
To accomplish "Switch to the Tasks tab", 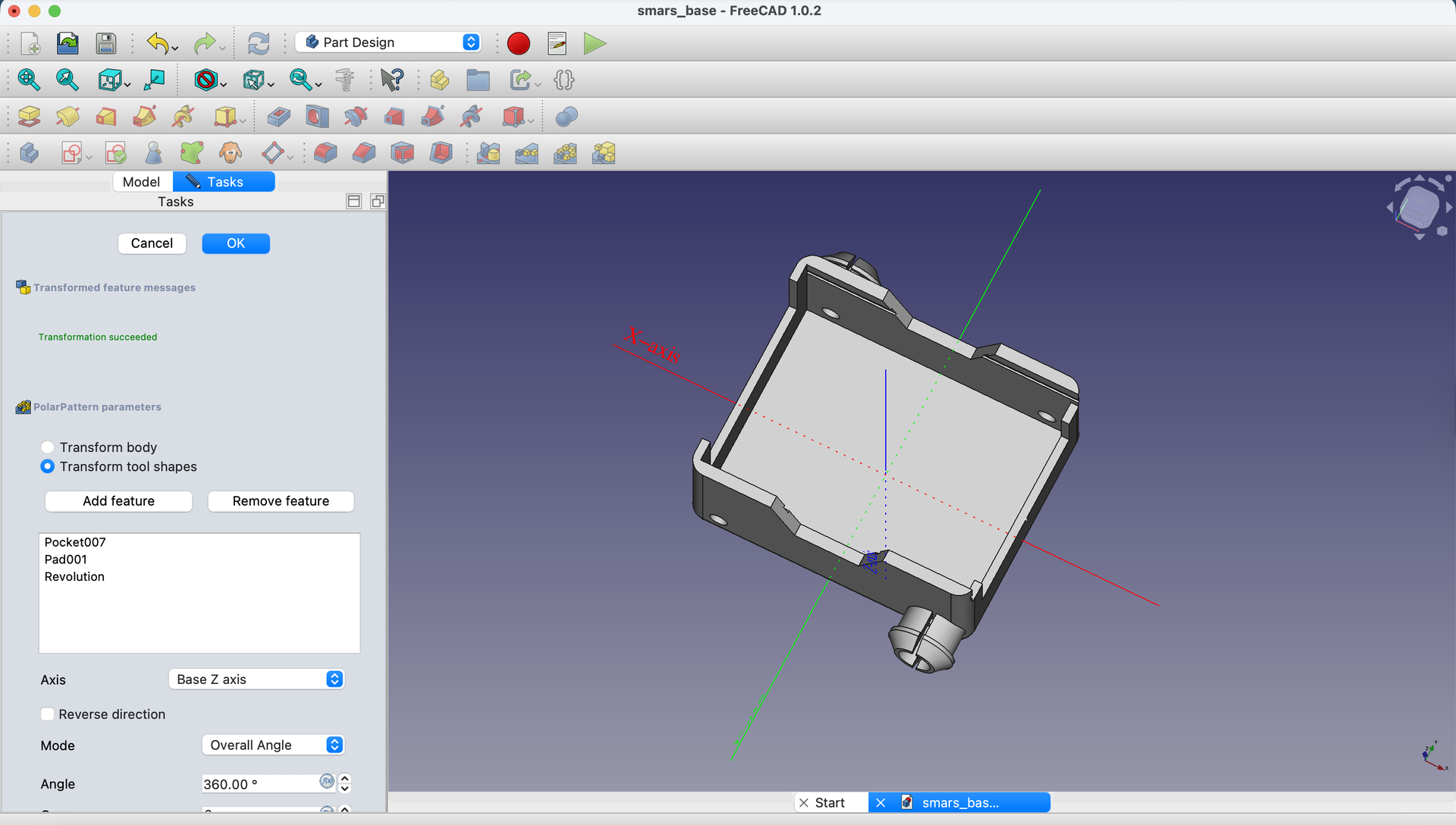I will (224, 182).
